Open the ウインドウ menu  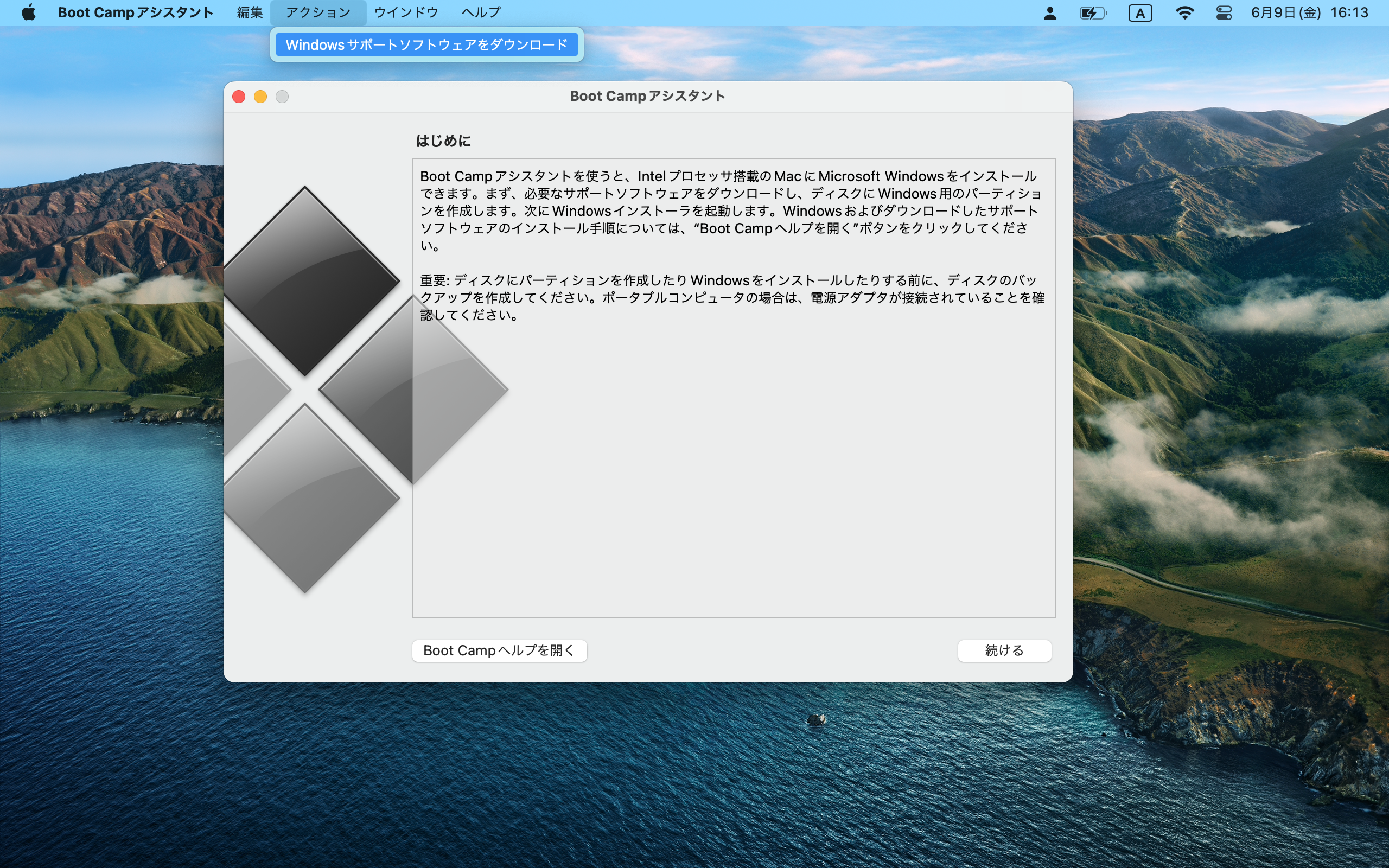pyautogui.click(x=406, y=12)
